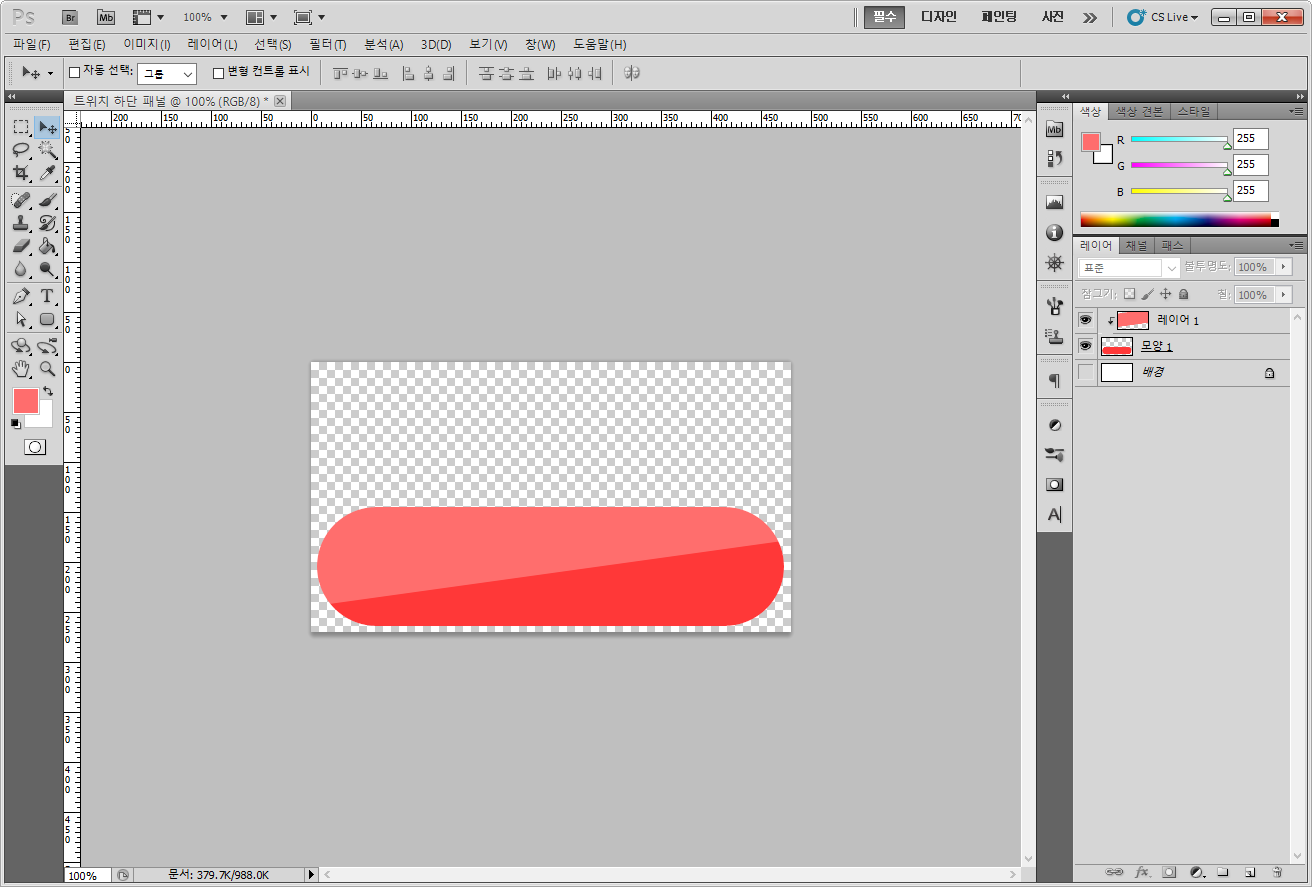Open the Histogram panel icon
The height and width of the screenshot is (887, 1312).
tap(1054, 202)
